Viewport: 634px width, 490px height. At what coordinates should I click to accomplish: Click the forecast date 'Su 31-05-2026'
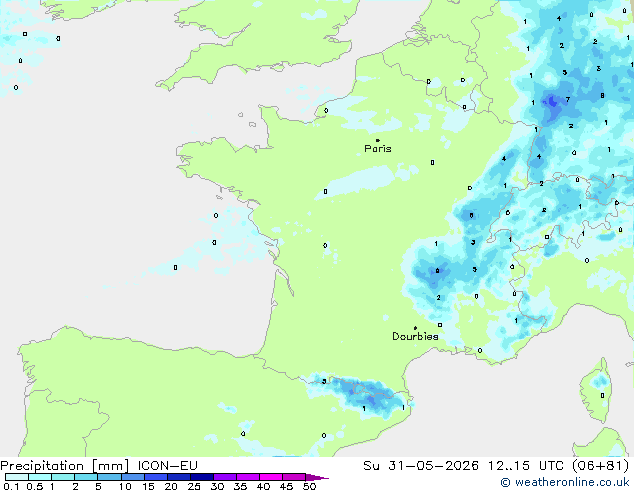[421, 466]
